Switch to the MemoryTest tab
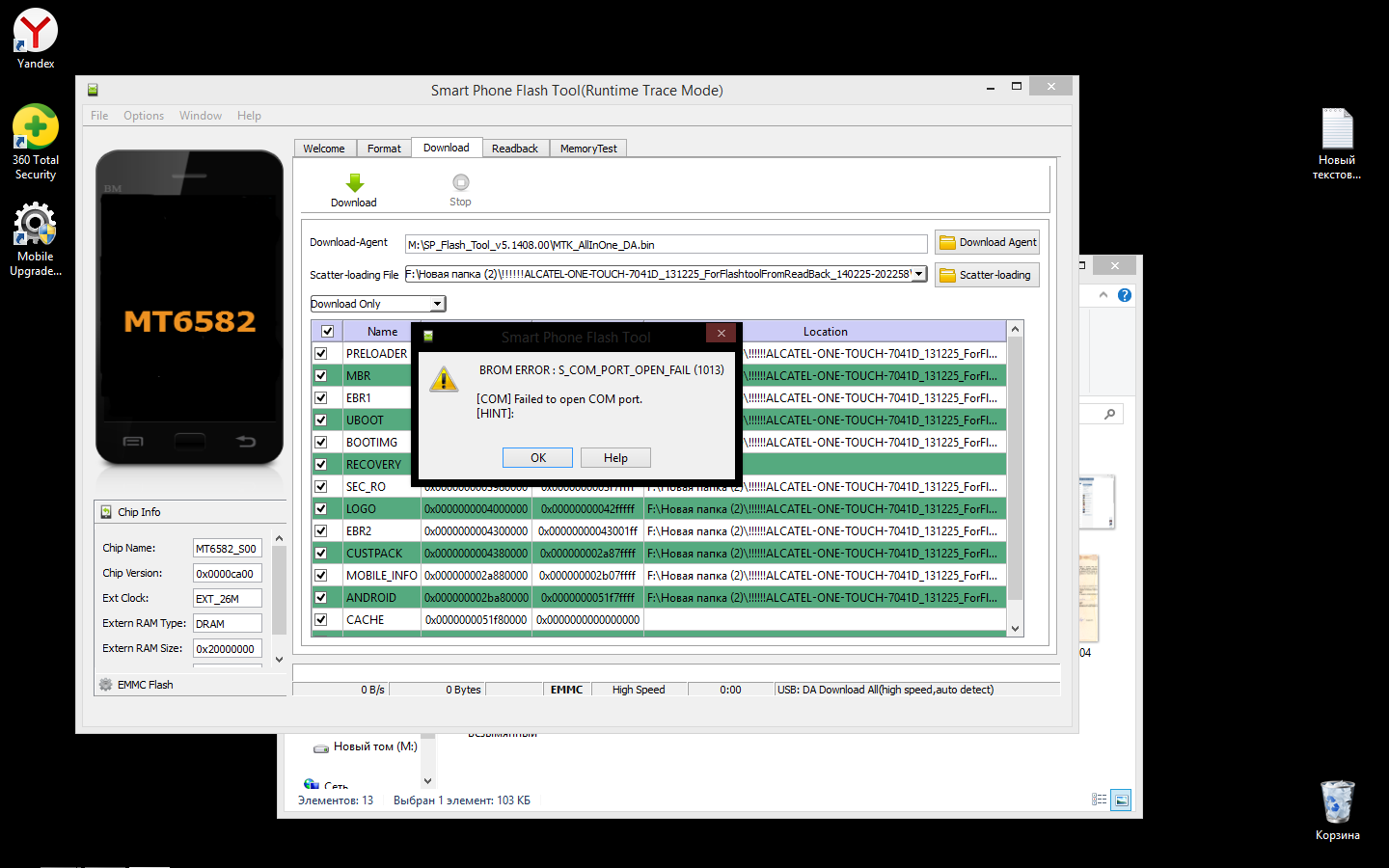The image size is (1389, 868). [x=588, y=149]
